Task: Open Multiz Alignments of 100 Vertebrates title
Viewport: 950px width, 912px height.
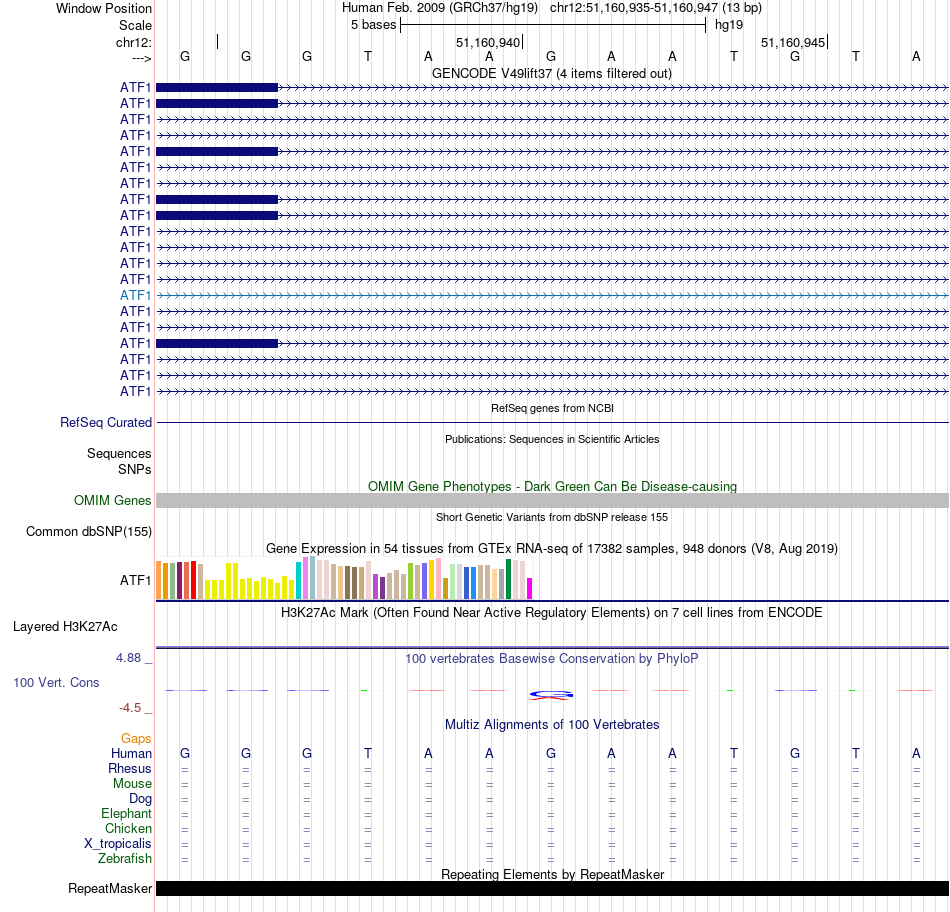Action: coord(552,725)
